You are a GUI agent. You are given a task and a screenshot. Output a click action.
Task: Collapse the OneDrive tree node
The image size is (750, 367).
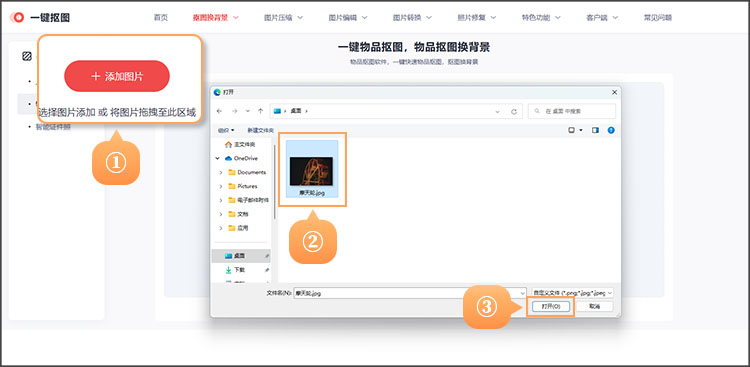[x=217, y=158]
